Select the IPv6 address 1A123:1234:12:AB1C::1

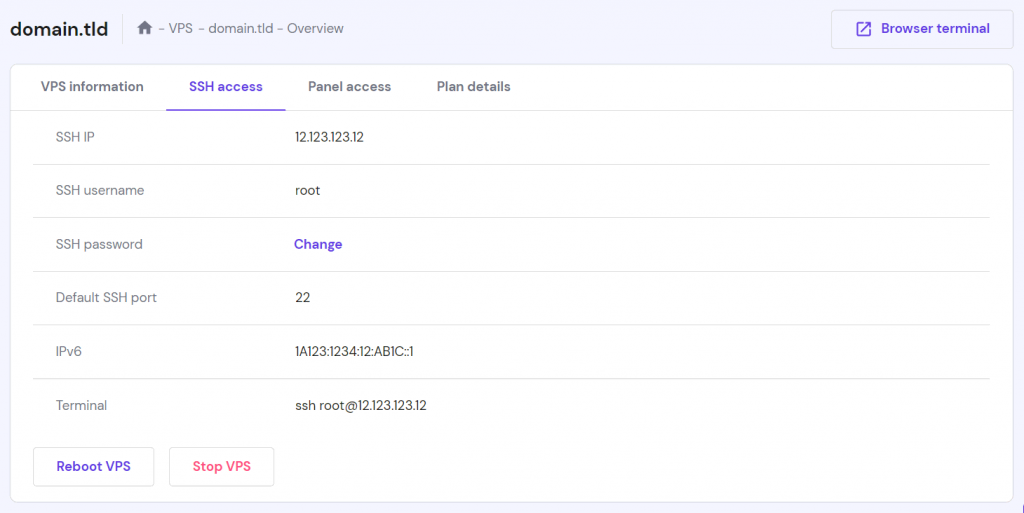[354, 351]
